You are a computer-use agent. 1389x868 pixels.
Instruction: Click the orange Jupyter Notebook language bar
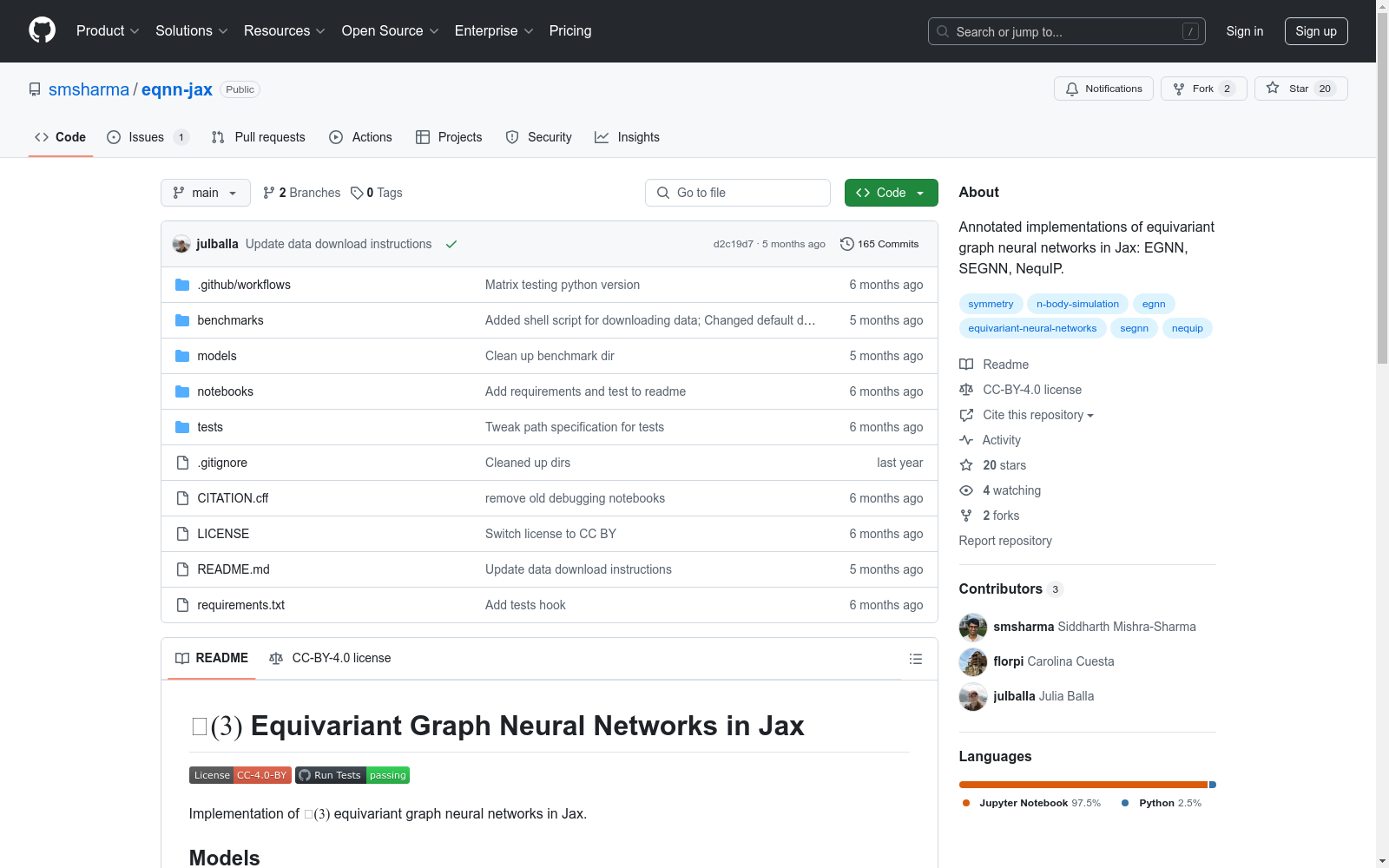1083,785
